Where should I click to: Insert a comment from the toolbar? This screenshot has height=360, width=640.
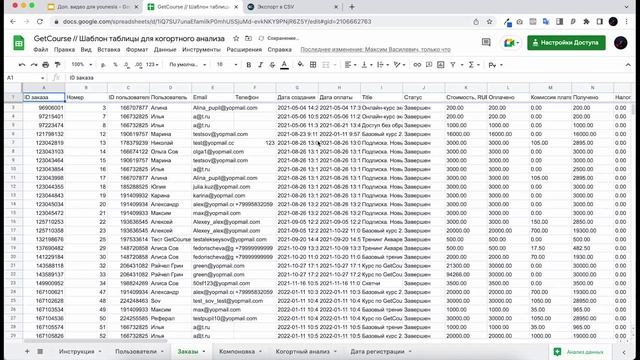(429, 65)
